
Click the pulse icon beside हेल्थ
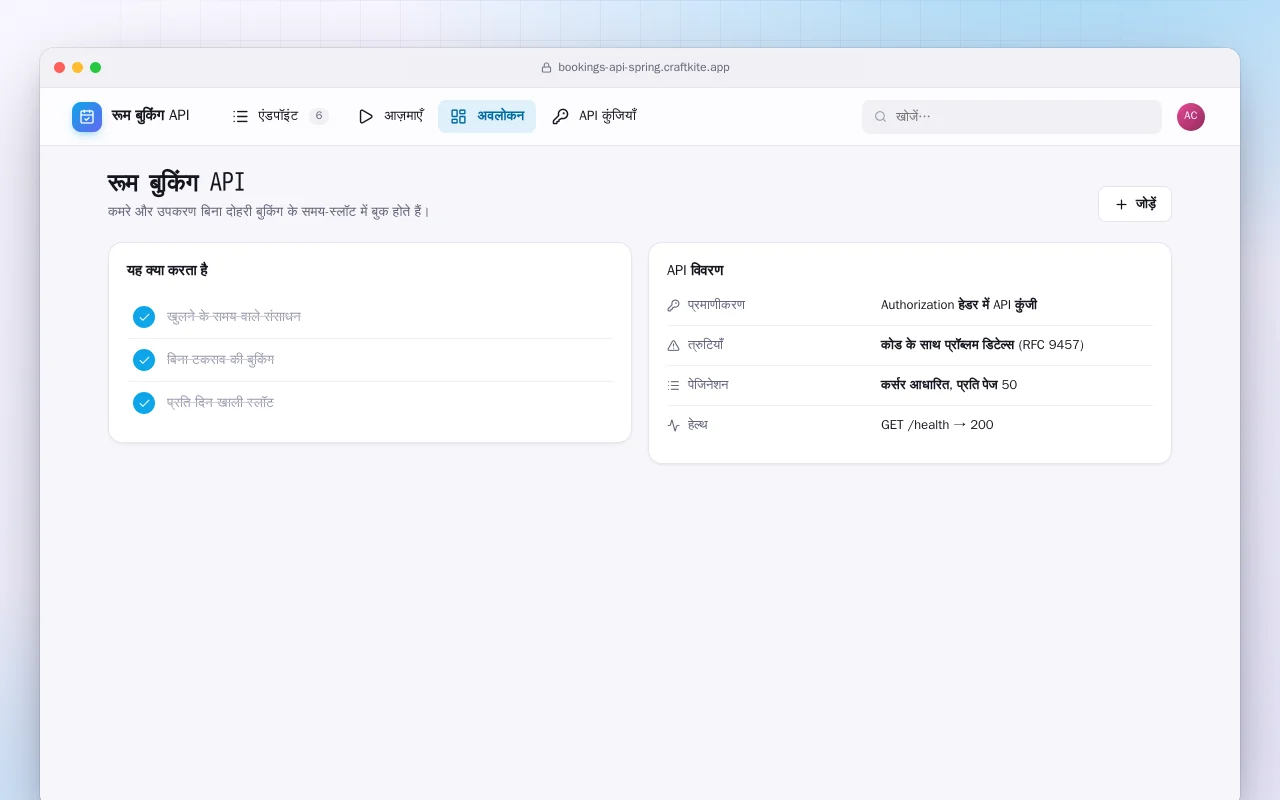point(673,425)
